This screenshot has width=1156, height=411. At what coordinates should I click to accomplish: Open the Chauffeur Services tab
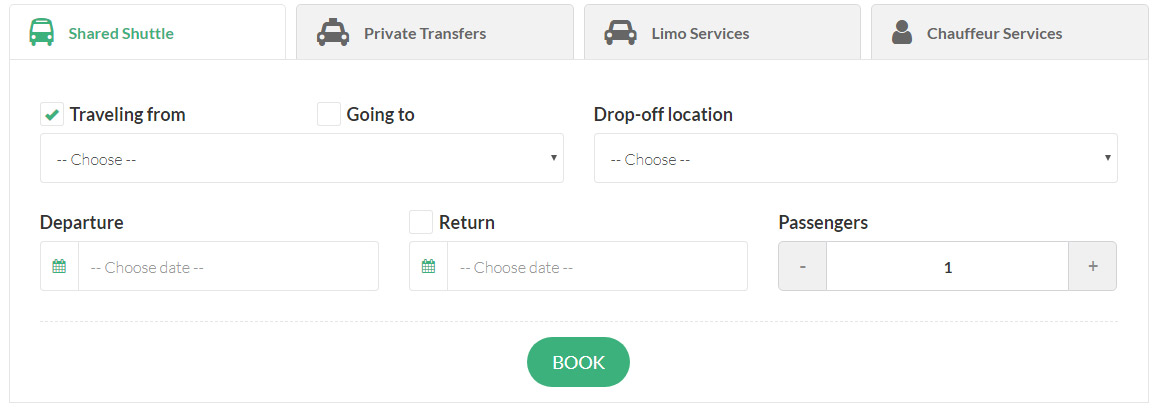point(1009,32)
